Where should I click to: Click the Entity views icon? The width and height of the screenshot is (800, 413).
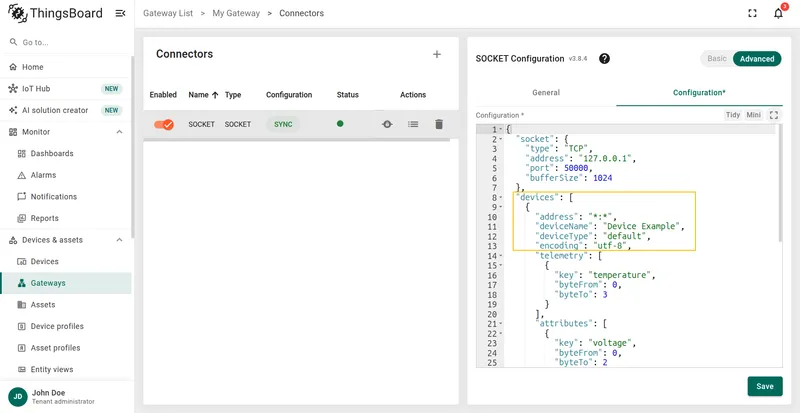[21, 369]
